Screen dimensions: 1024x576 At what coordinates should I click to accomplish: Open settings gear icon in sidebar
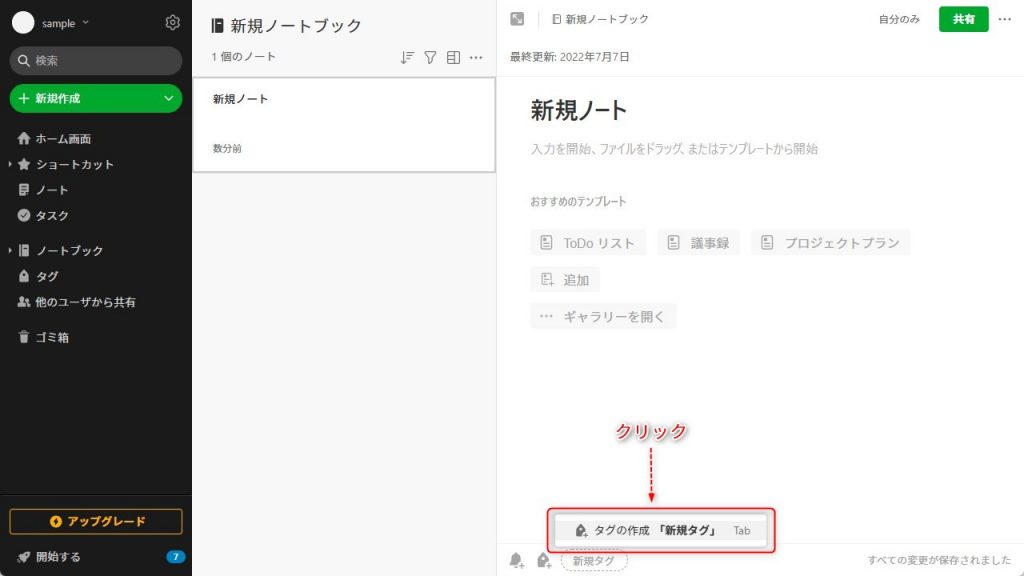(172, 22)
